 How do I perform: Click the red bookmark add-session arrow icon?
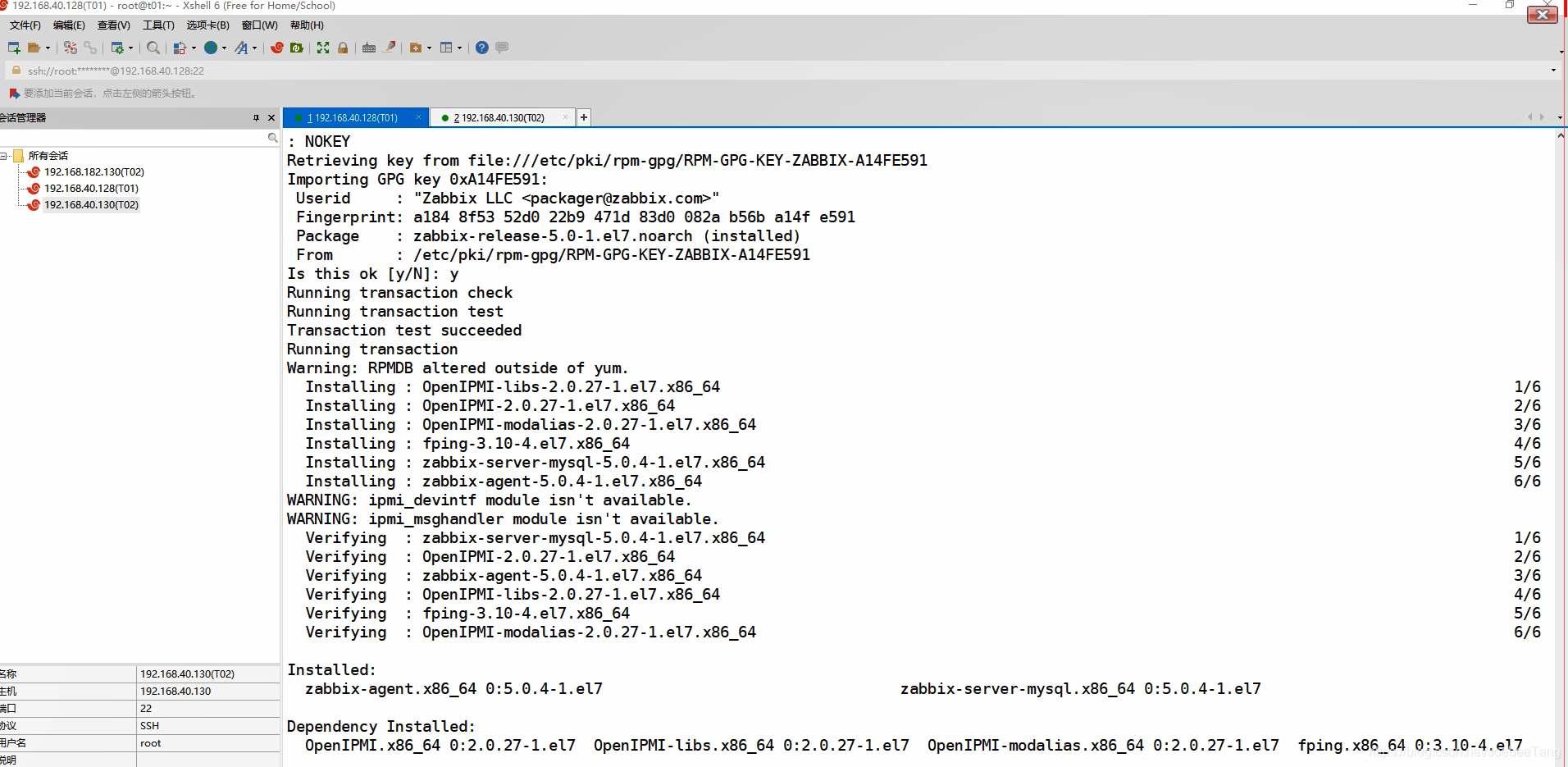(14, 94)
